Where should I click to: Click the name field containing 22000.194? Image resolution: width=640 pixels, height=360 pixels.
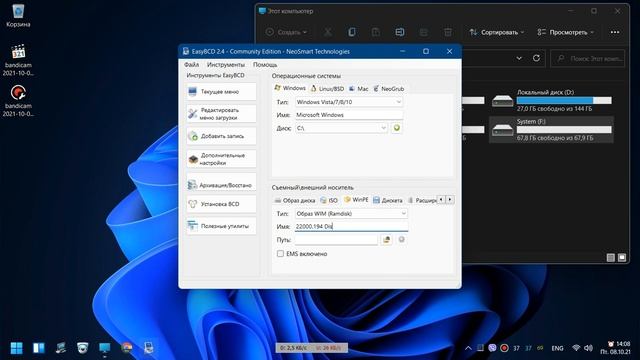tap(351, 226)
